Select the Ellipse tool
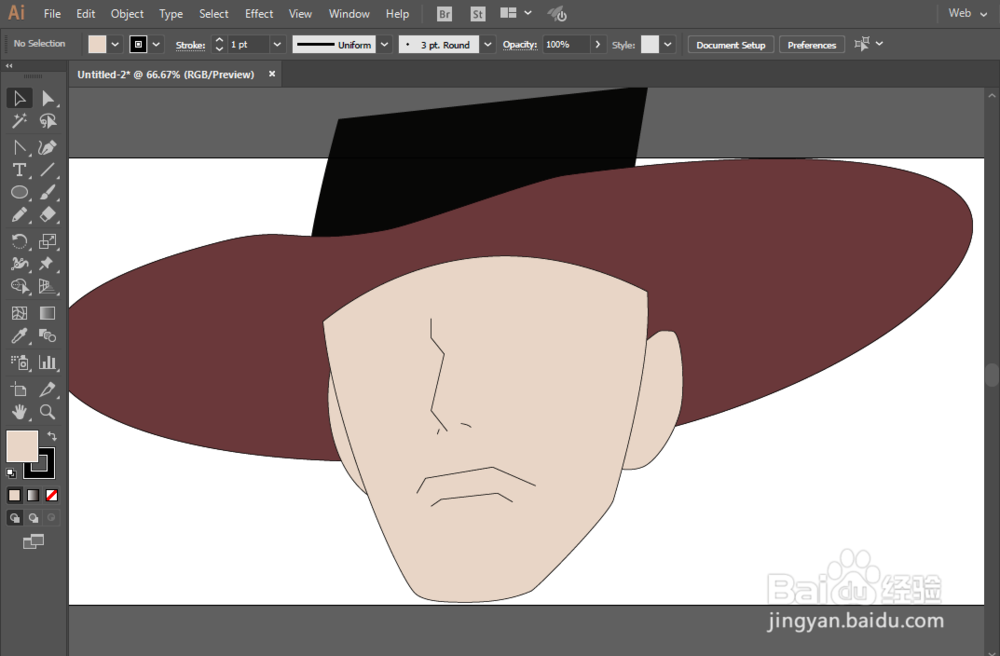 tap(19, 193)
